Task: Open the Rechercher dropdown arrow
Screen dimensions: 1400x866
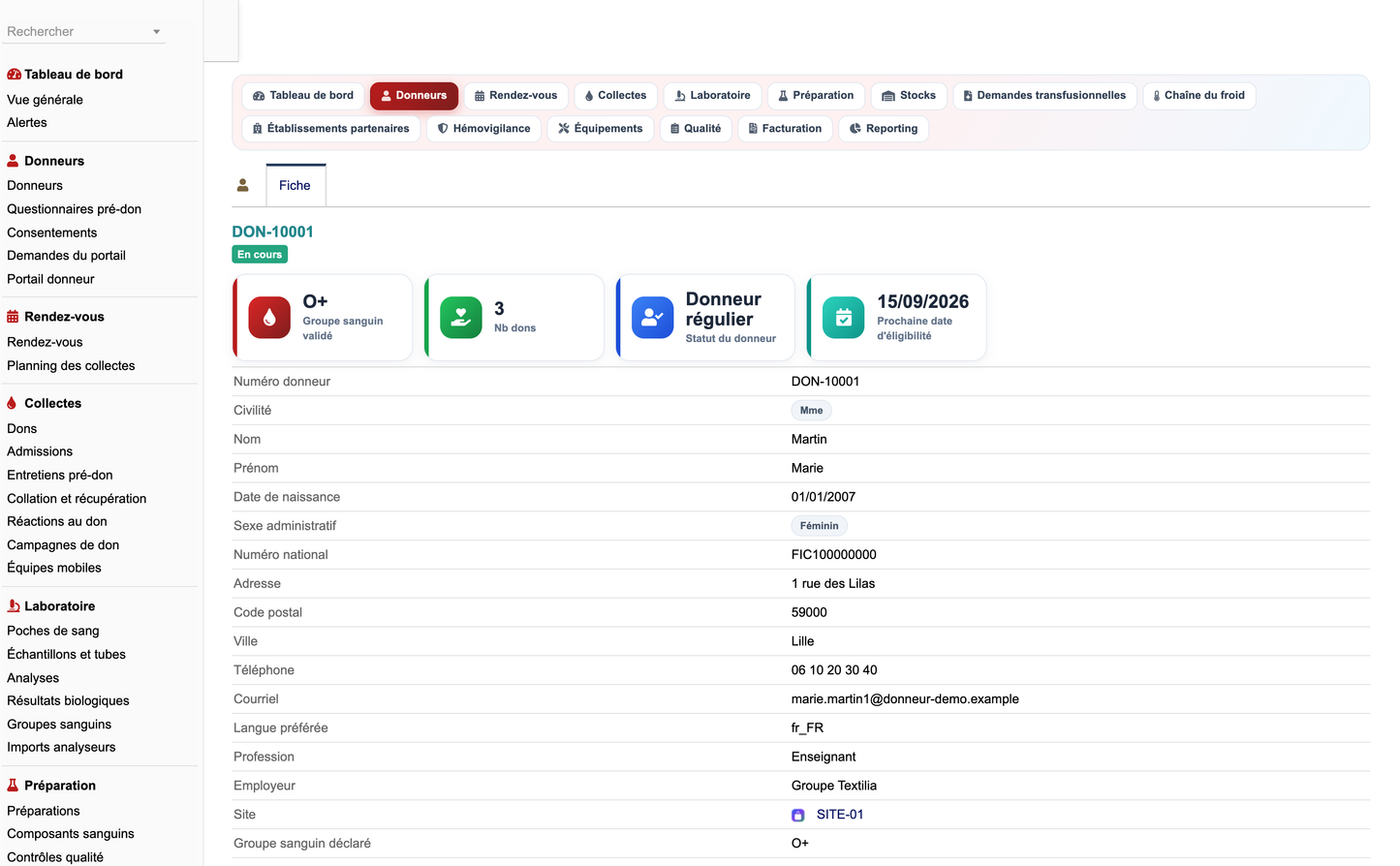Action: click(156, 32)
